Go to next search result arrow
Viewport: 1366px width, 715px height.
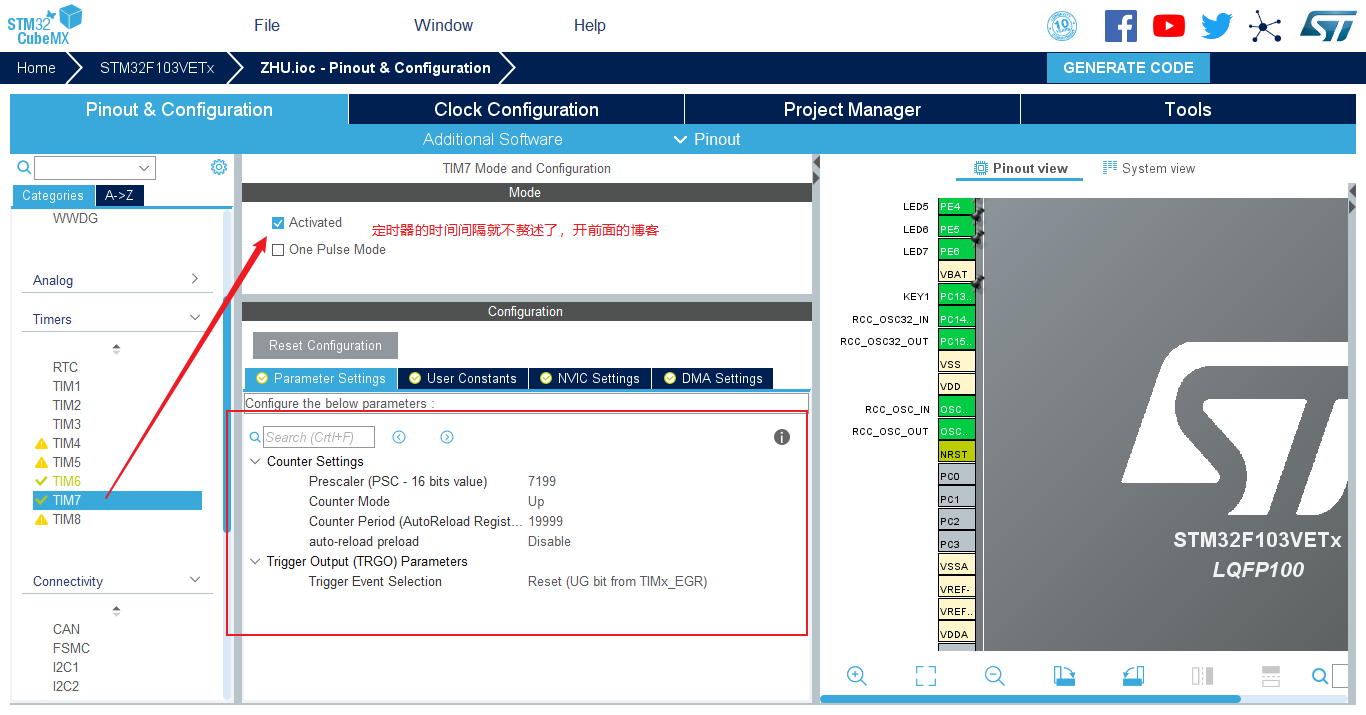pos(447,437)
